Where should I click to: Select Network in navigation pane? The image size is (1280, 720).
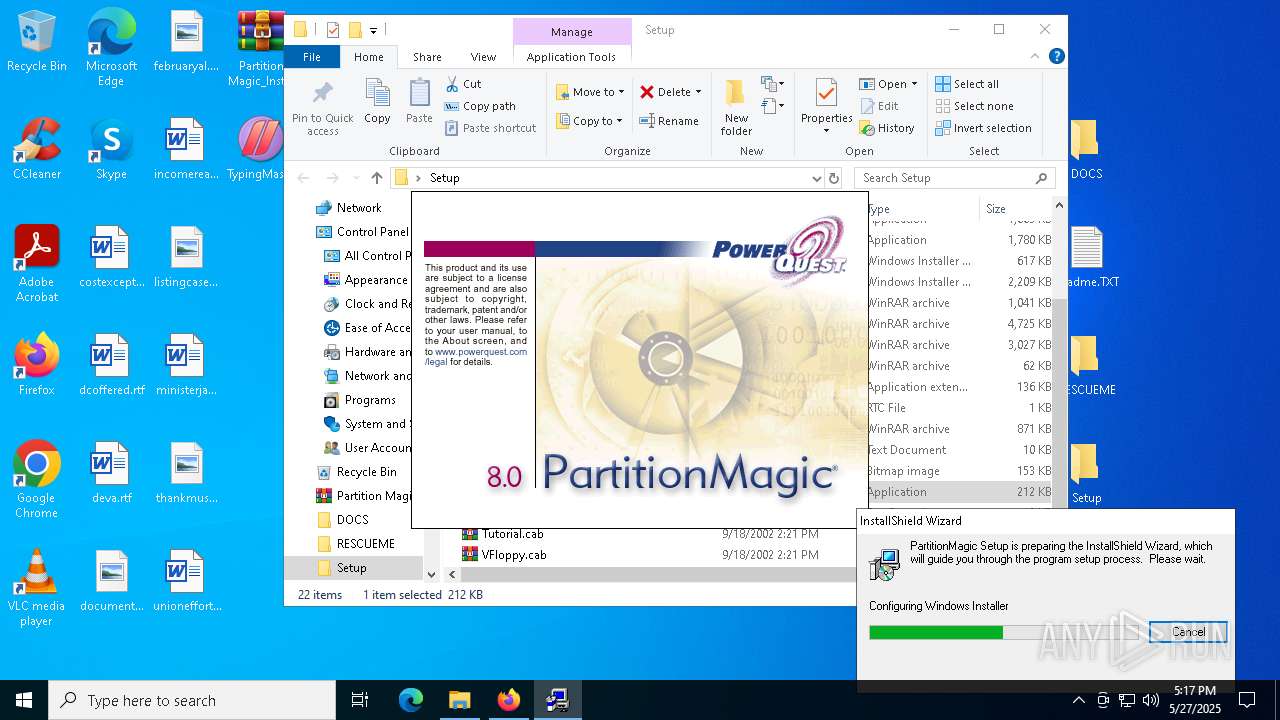(359, 208)
